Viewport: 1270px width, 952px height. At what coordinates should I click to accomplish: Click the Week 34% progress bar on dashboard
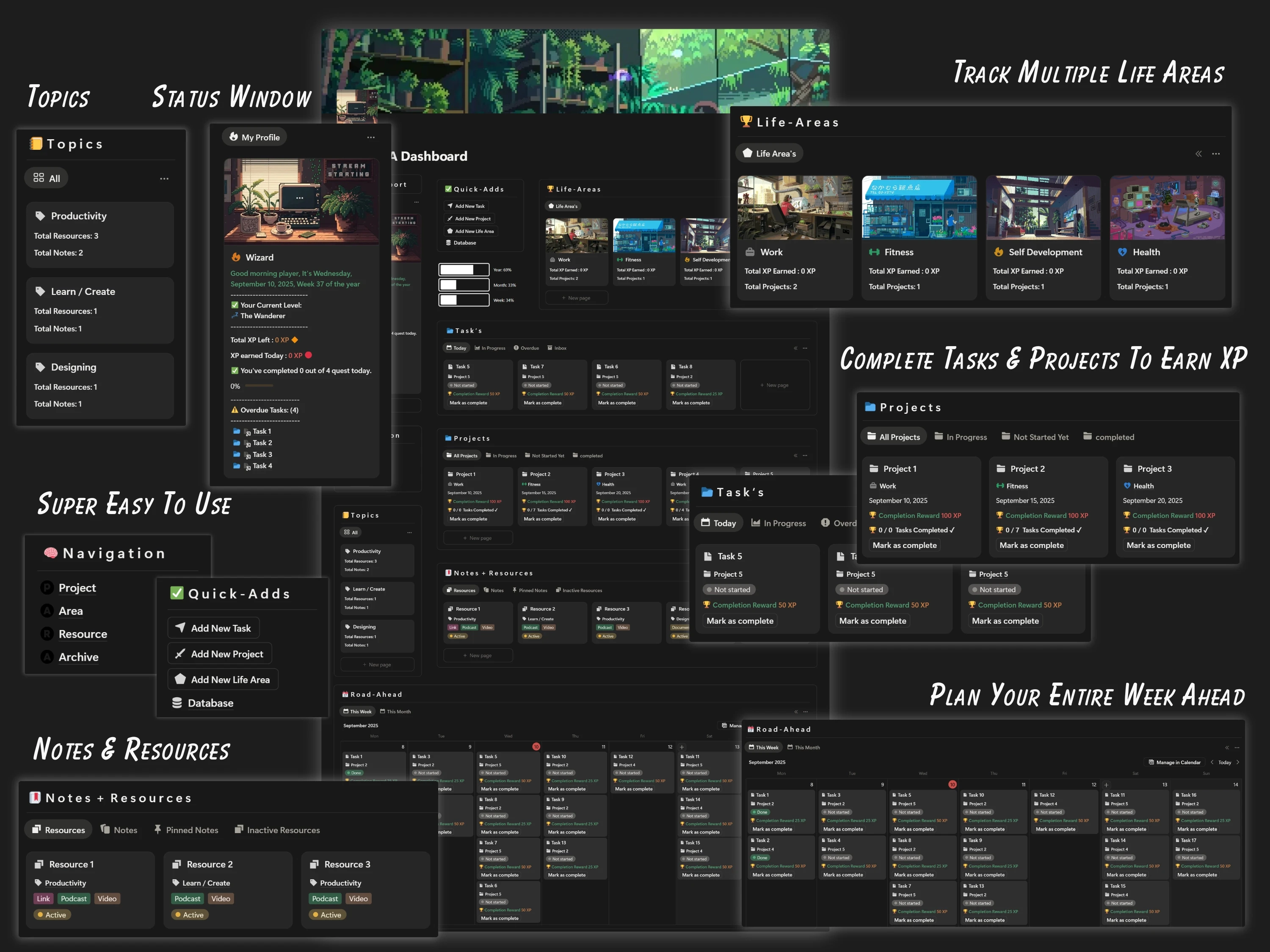tap(464, 300)
